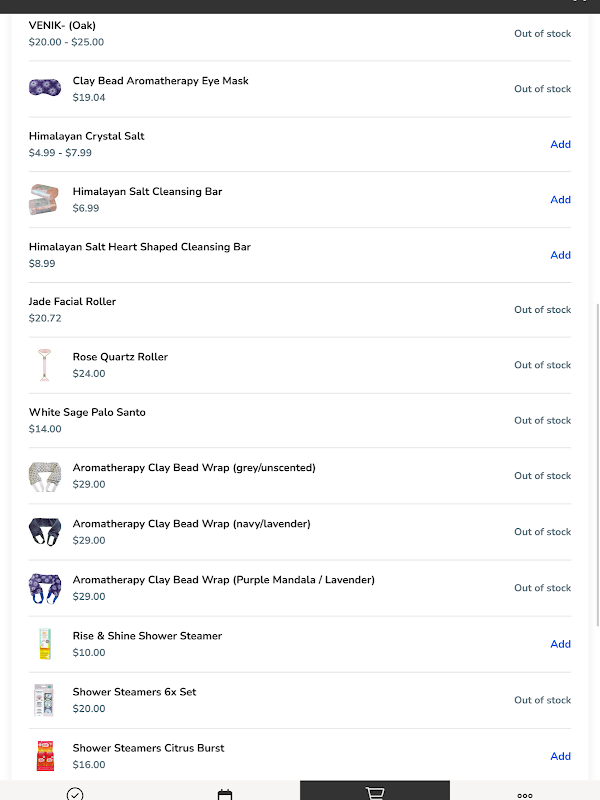Tap the grey Clay Bead Wrap image
This screenshot has height=800, width=600.
pyautogui.click(x=45, y=476)
